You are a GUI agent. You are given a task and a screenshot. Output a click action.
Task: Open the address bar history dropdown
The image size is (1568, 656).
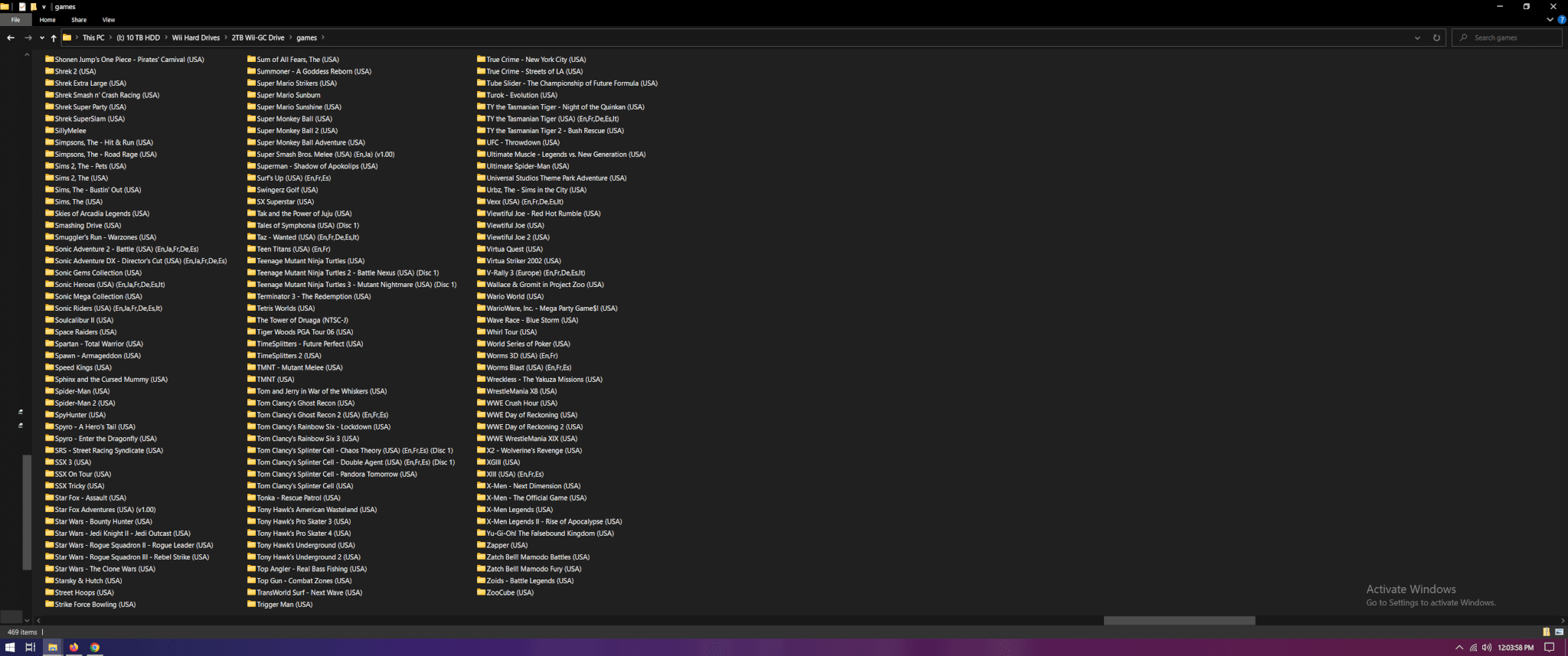[x=1417, y=38]
